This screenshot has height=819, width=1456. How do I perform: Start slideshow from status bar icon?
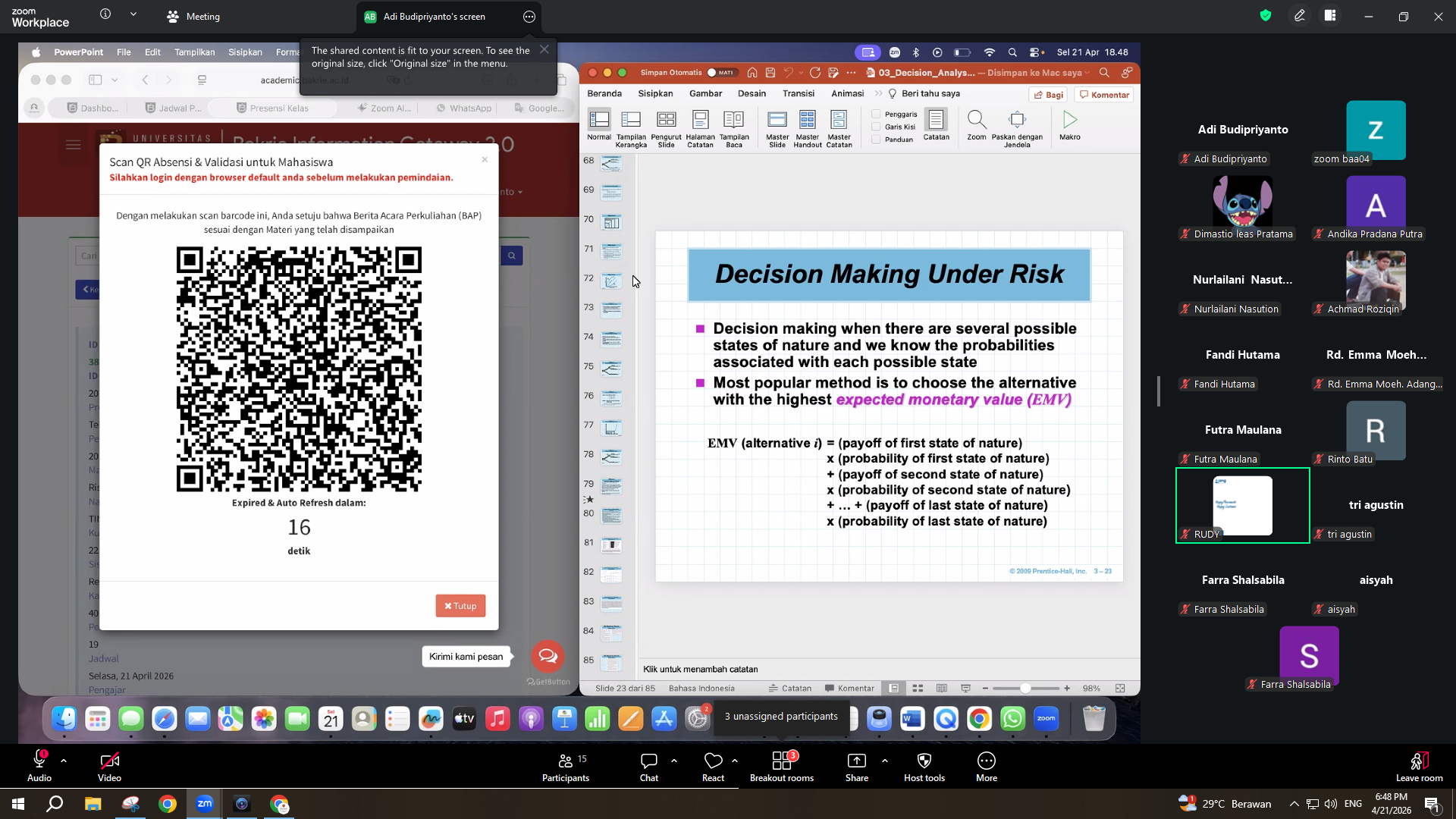965,689
